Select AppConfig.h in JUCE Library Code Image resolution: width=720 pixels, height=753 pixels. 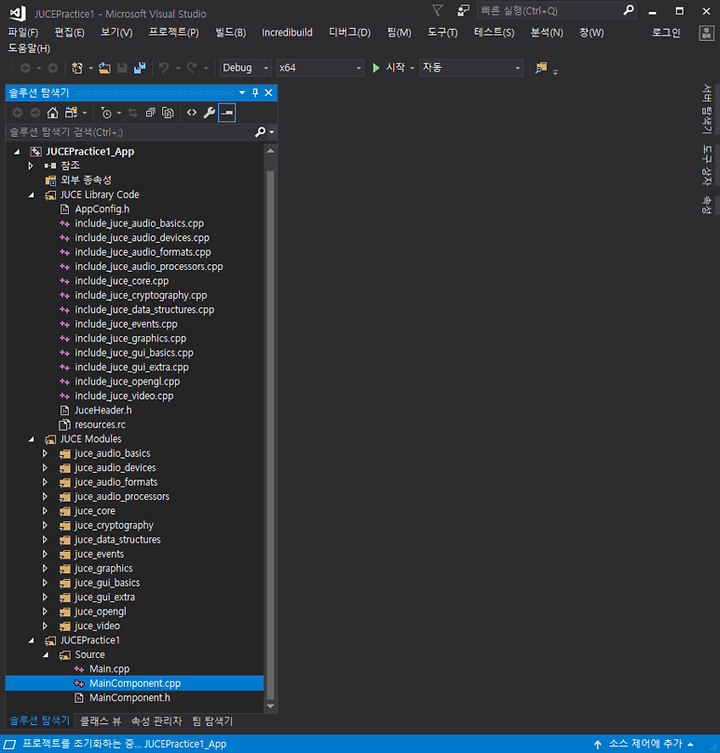pyautogui.click(x=102, y=209)
